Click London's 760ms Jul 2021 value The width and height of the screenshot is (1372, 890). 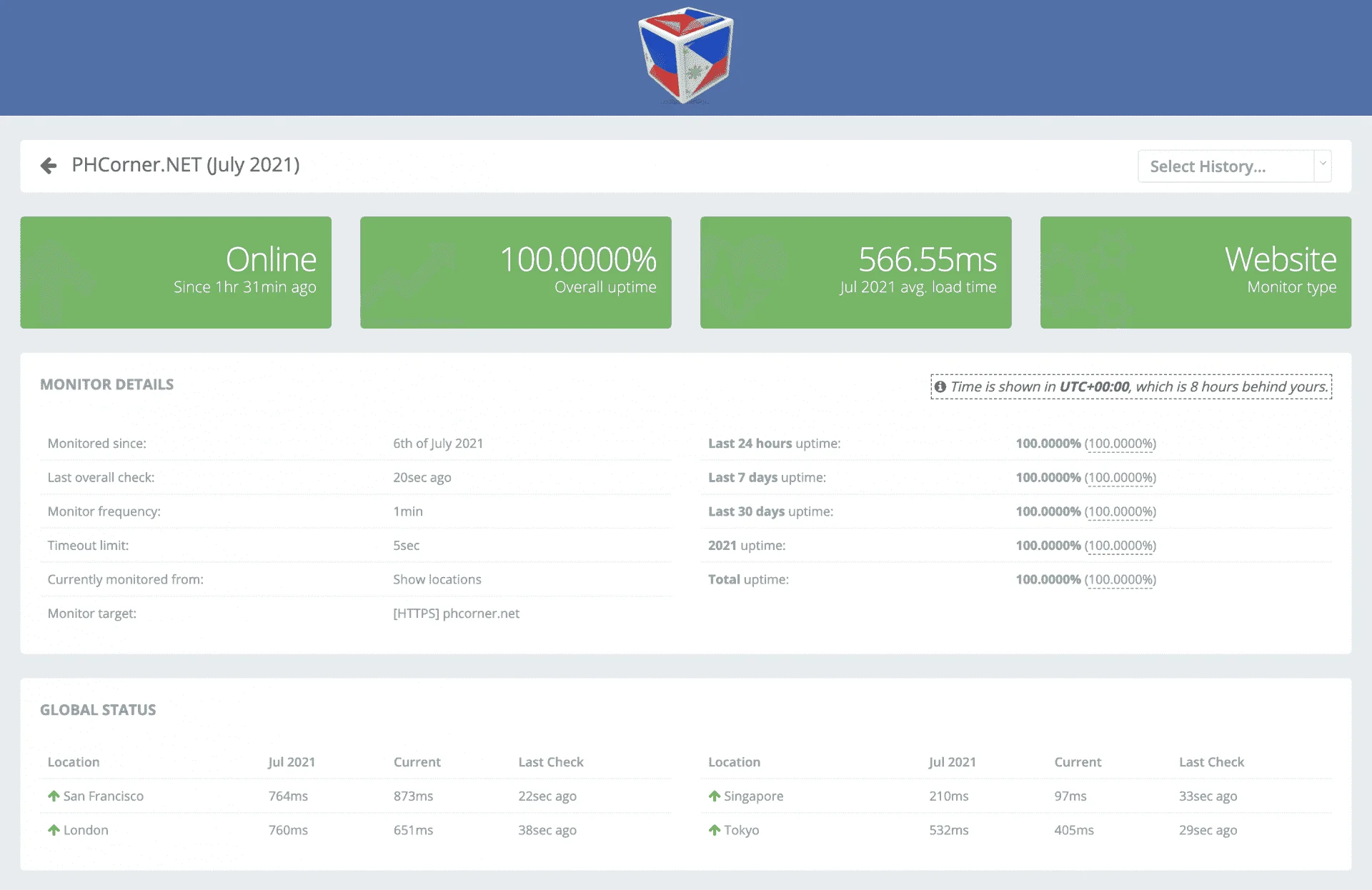(x=289, y=830)
